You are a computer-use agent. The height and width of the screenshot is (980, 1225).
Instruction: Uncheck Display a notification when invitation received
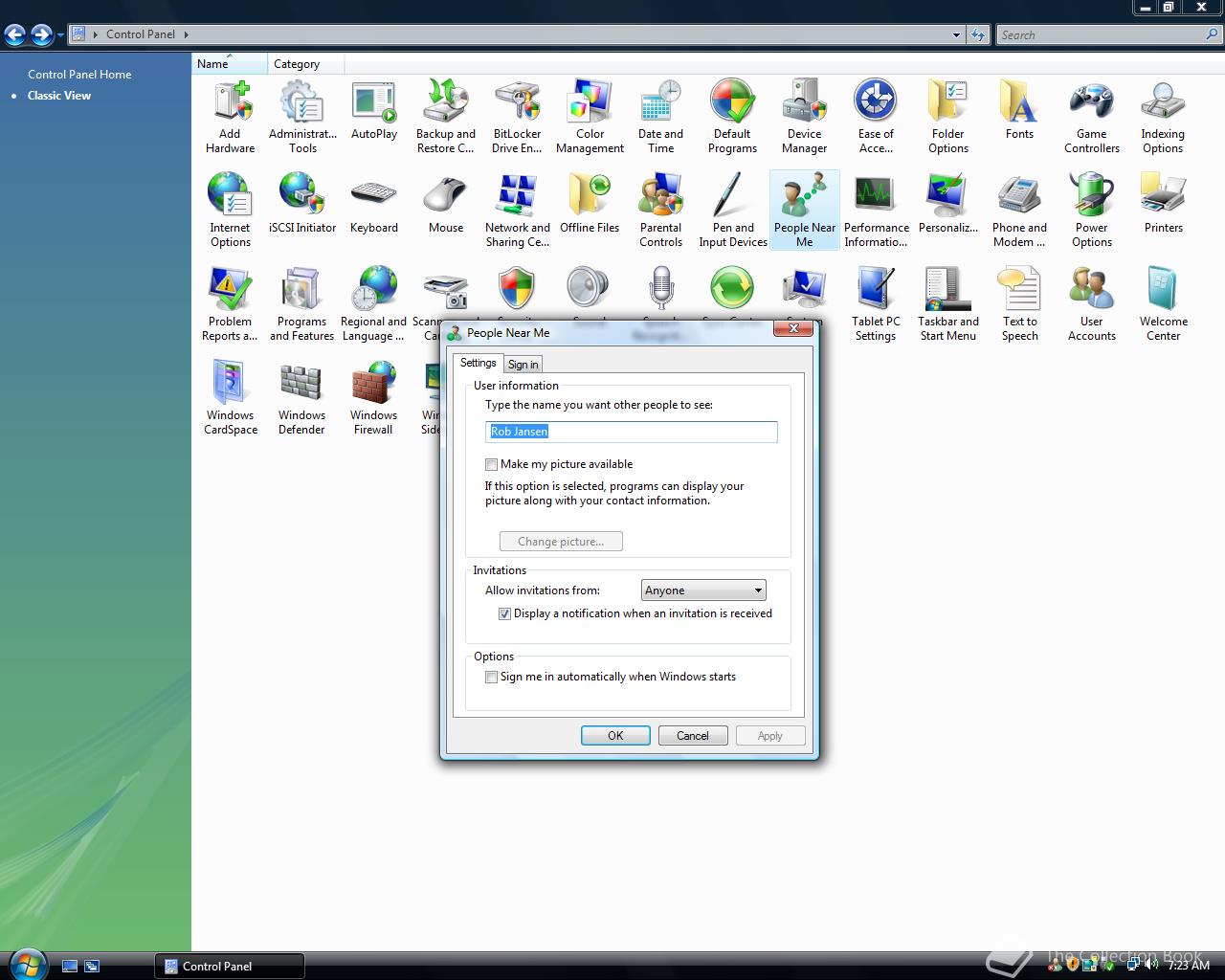click(x=504, y=613)
